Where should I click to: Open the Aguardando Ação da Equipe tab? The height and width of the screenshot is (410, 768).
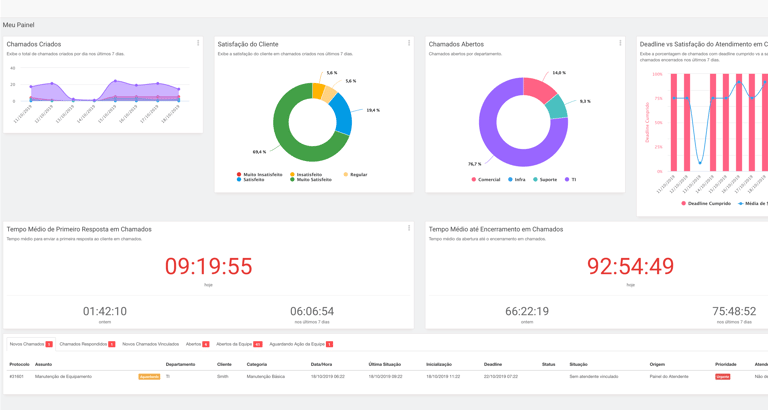pyautogui.click(x=301, y=344)
